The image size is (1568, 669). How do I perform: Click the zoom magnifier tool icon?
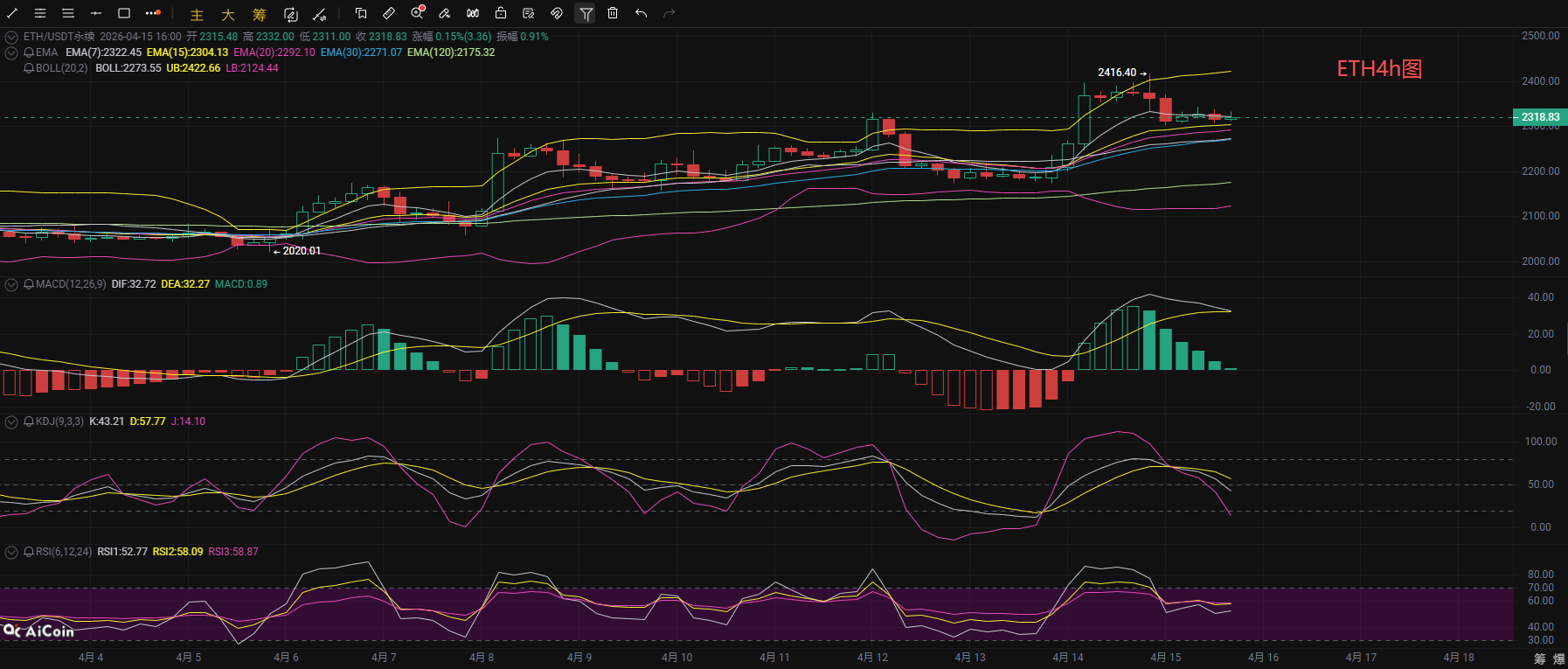[x=417, y=13]
